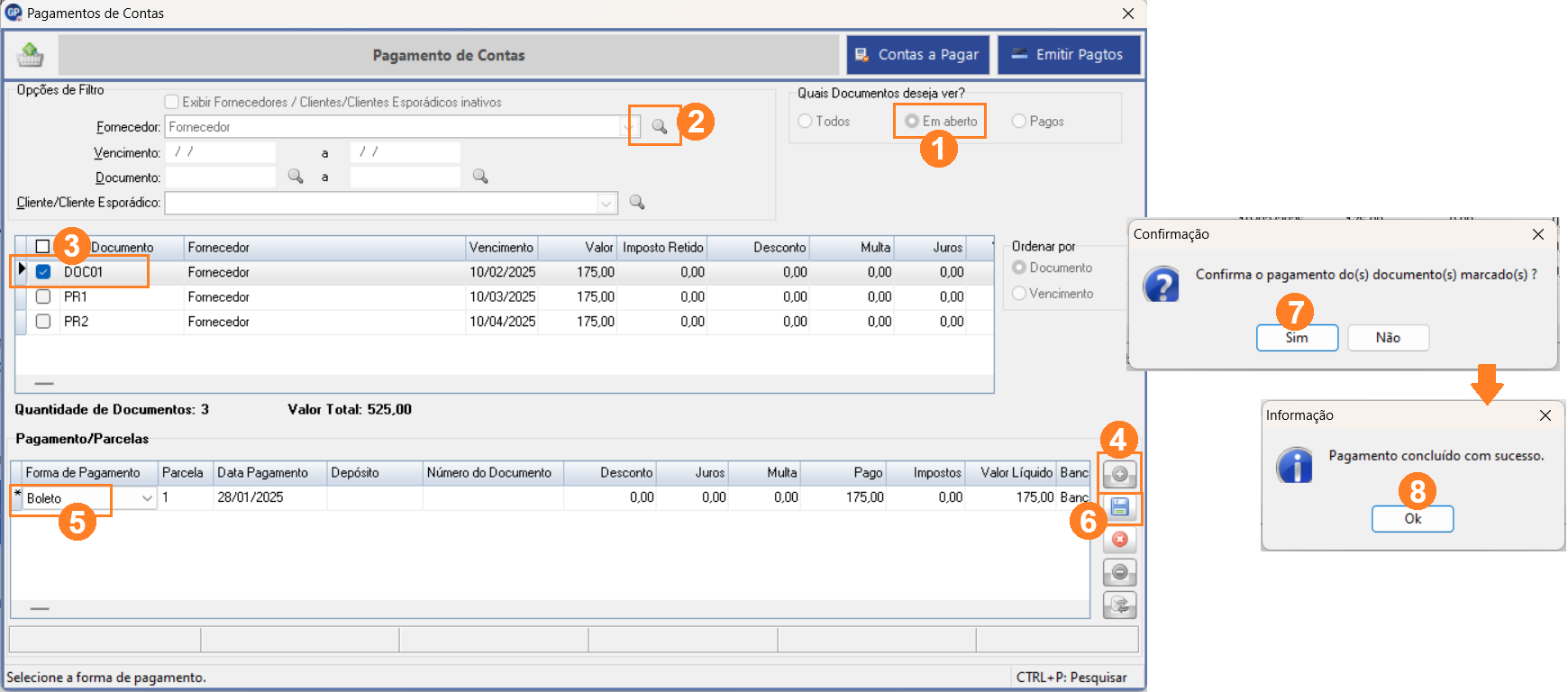
Task: Select the DOC01 document cell
Action: point(122,272)
